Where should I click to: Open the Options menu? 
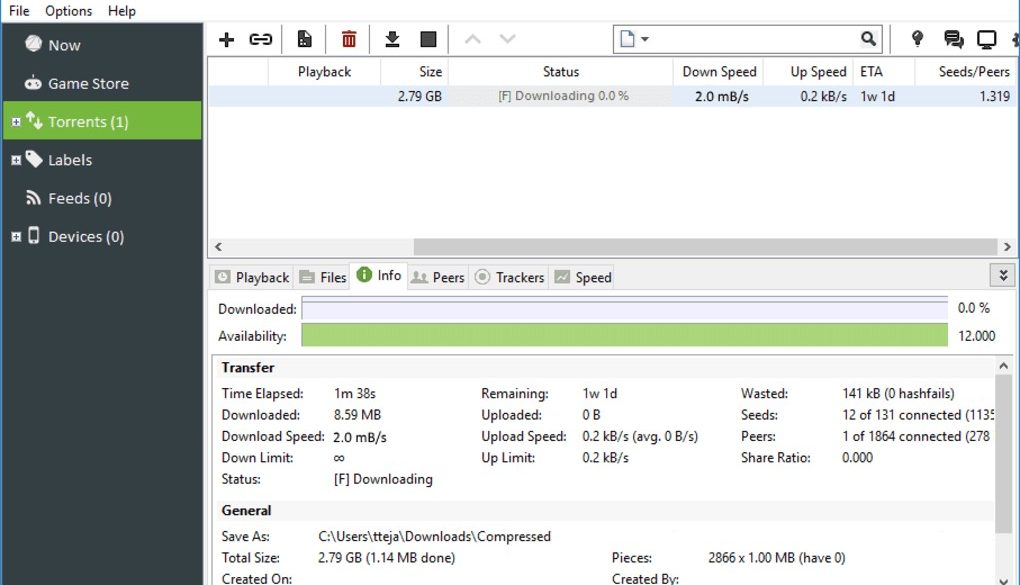68,10
